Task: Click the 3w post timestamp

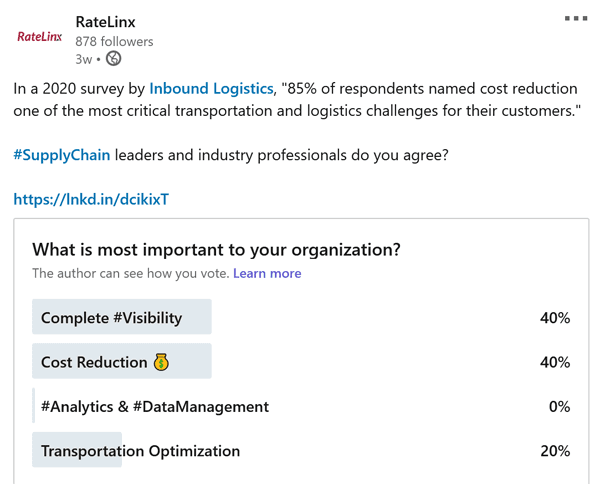Action: coord(85,59)
